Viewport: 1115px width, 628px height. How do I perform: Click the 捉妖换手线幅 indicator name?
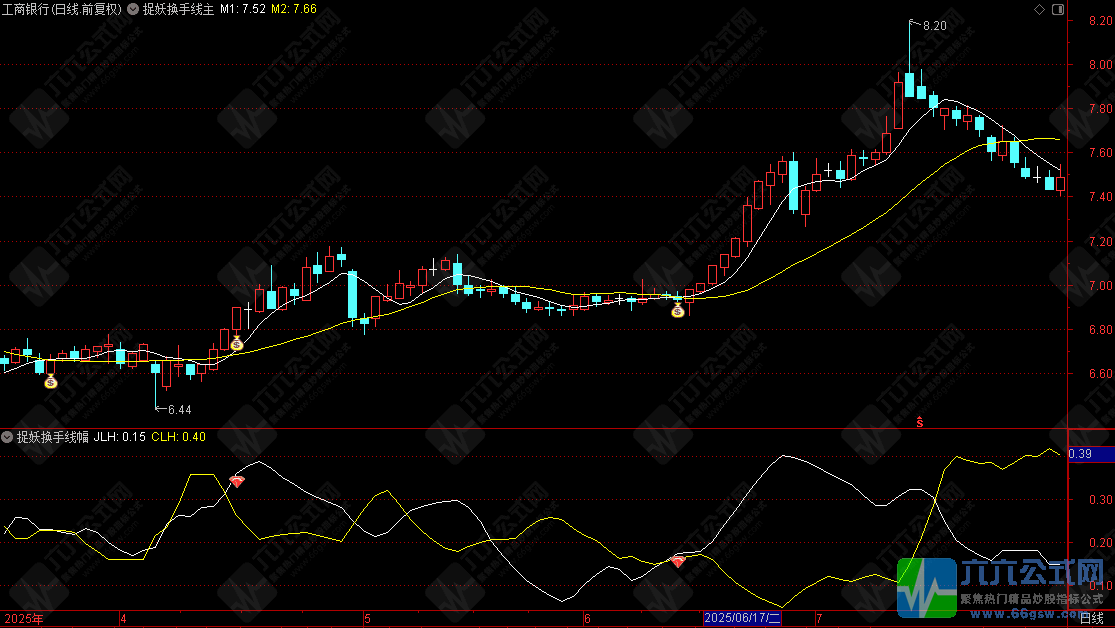pyautogui.click(x=53, y=437)
